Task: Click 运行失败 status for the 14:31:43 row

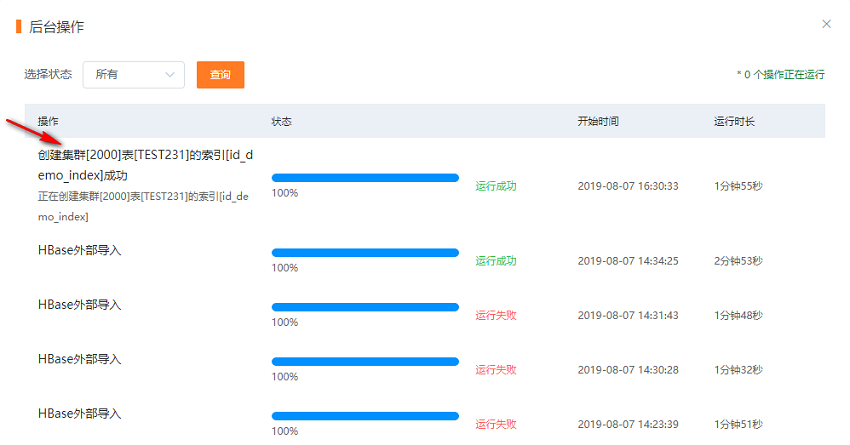Action: [x=495, y=315]
